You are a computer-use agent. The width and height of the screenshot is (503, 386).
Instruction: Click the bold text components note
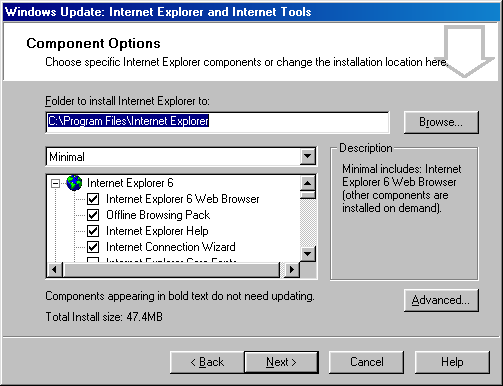click(x=180, y=296)
